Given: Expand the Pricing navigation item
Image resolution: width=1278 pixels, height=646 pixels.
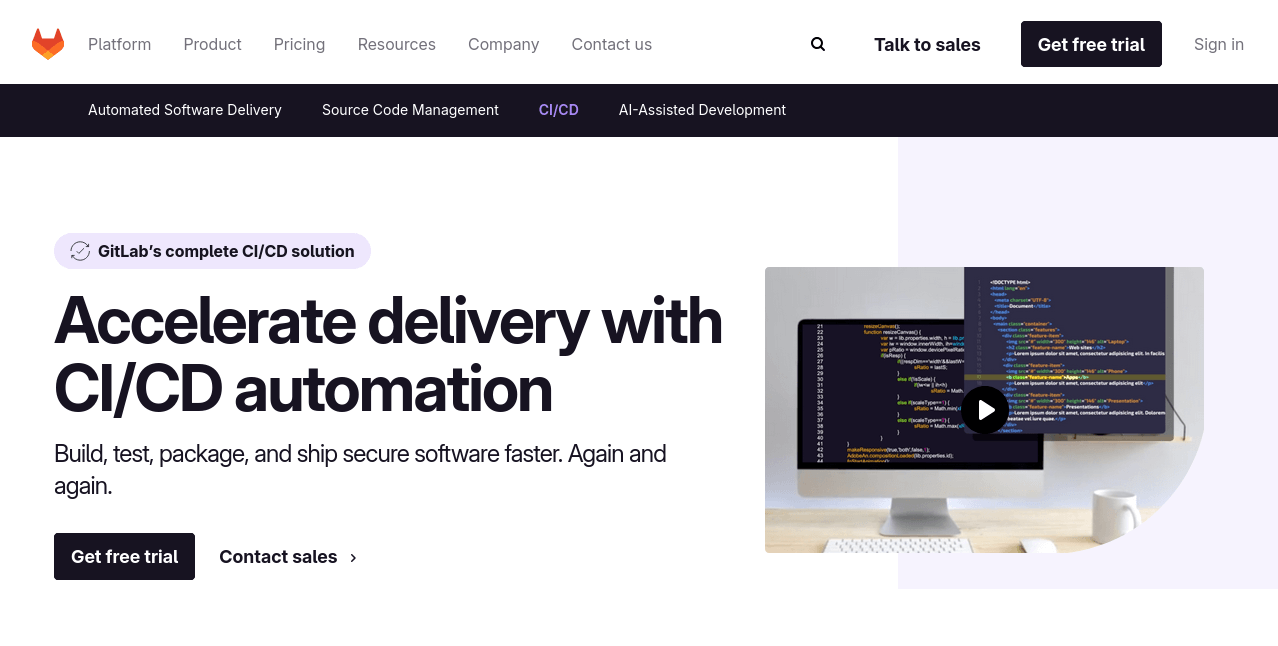Looking at the screenshot, I should pos(299,44).
